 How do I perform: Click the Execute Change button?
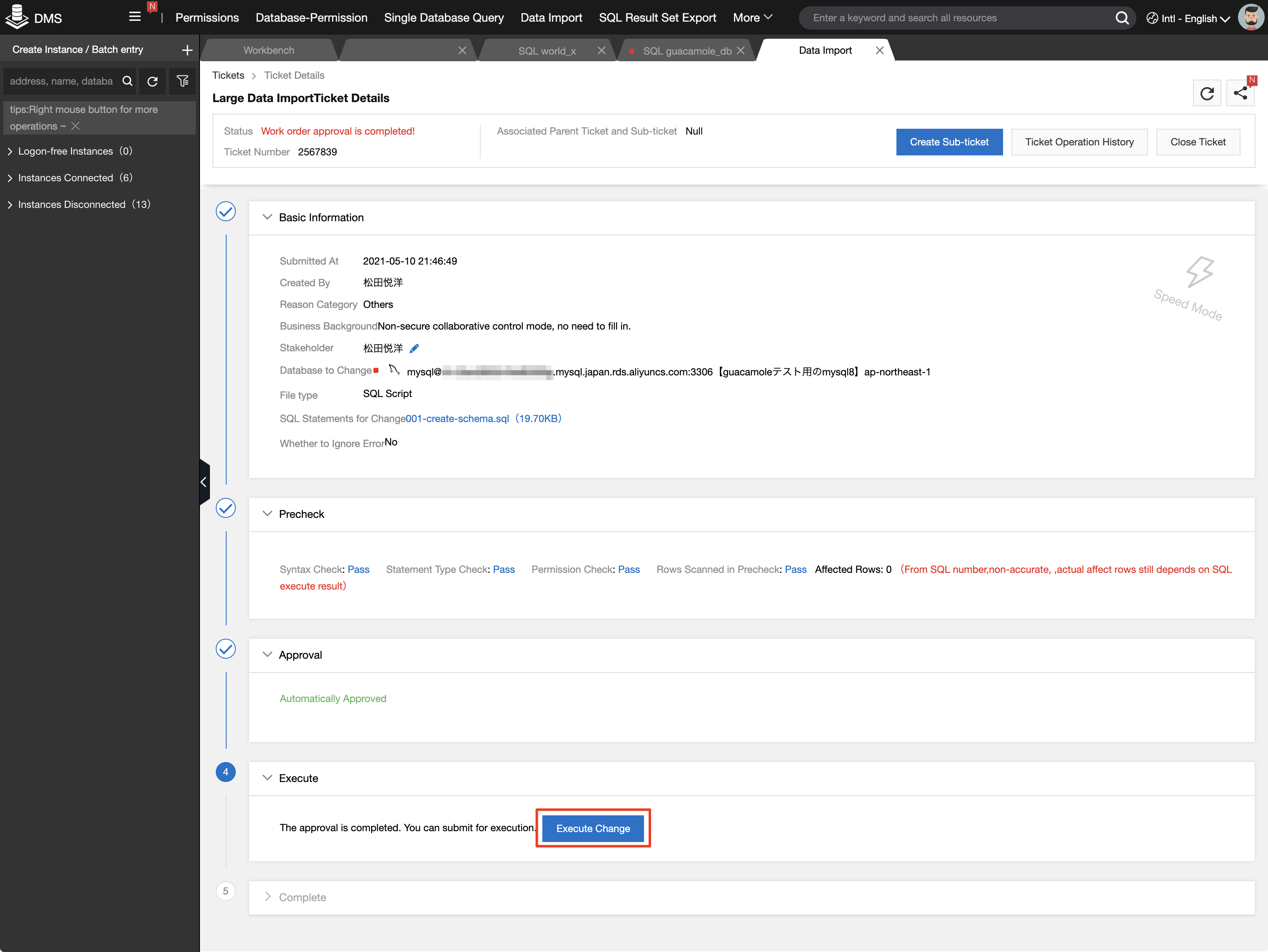(593, 828)
